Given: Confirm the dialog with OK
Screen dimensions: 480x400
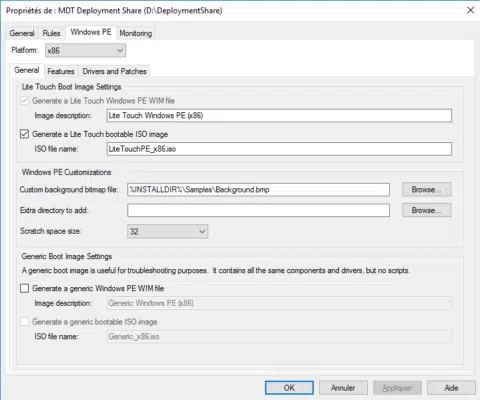Looking at the screenshot, I should click(289, 388).
